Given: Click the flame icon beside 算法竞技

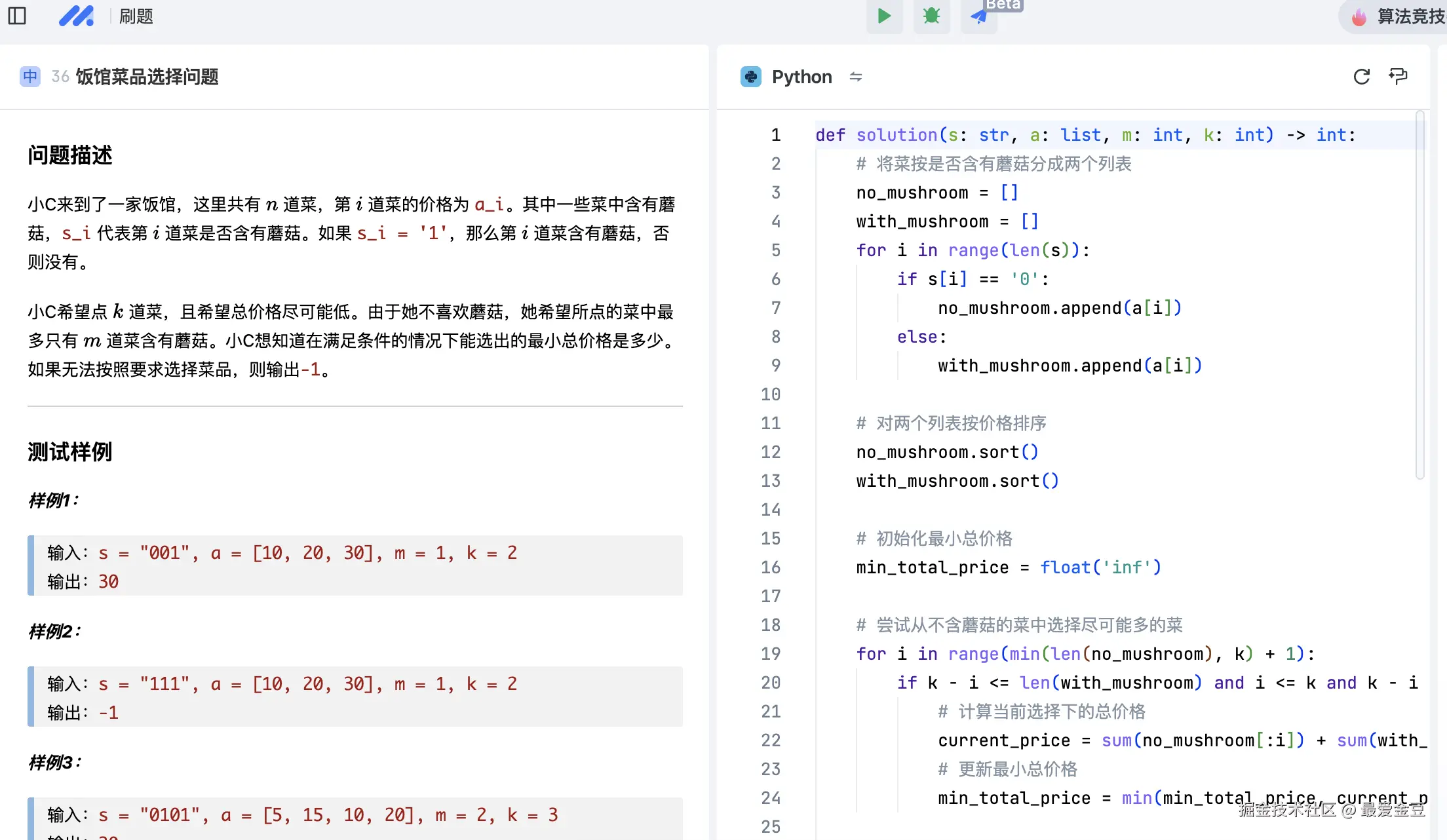Looking at the screenshot, I should click(1358, 16).
